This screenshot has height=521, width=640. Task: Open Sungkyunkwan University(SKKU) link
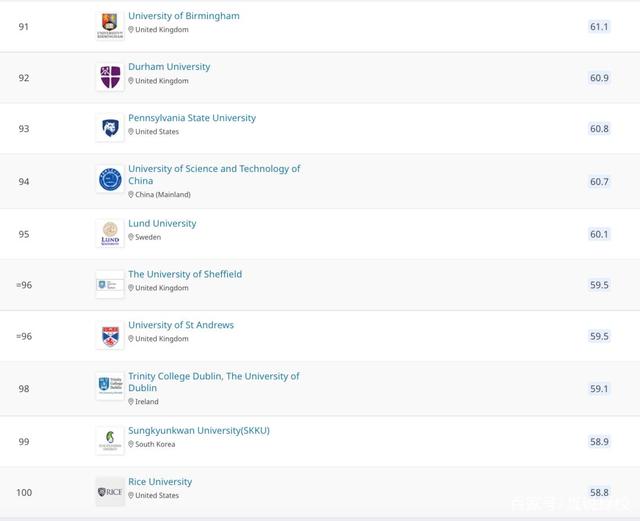click(x=199, y=431)
